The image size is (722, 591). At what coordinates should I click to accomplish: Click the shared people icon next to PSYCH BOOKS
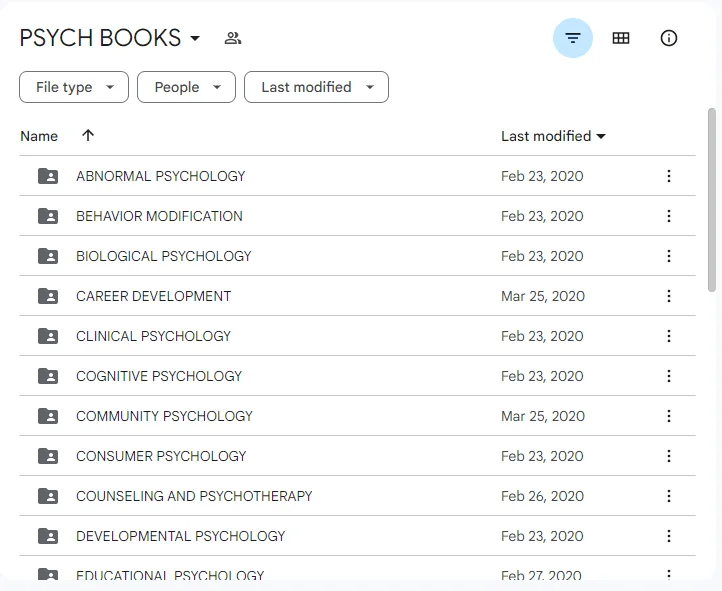pyautogui.click(x=233, y=38)
